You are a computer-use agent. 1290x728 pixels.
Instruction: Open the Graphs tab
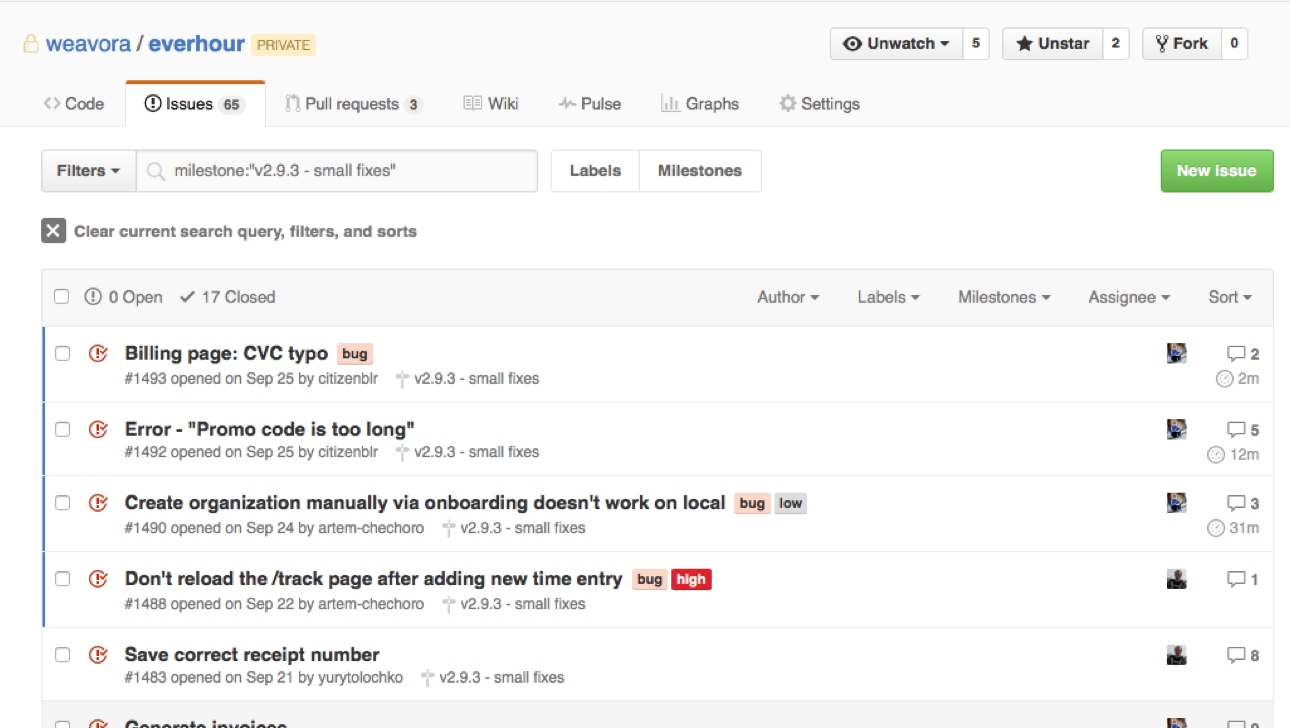click(x=700, y=104)
